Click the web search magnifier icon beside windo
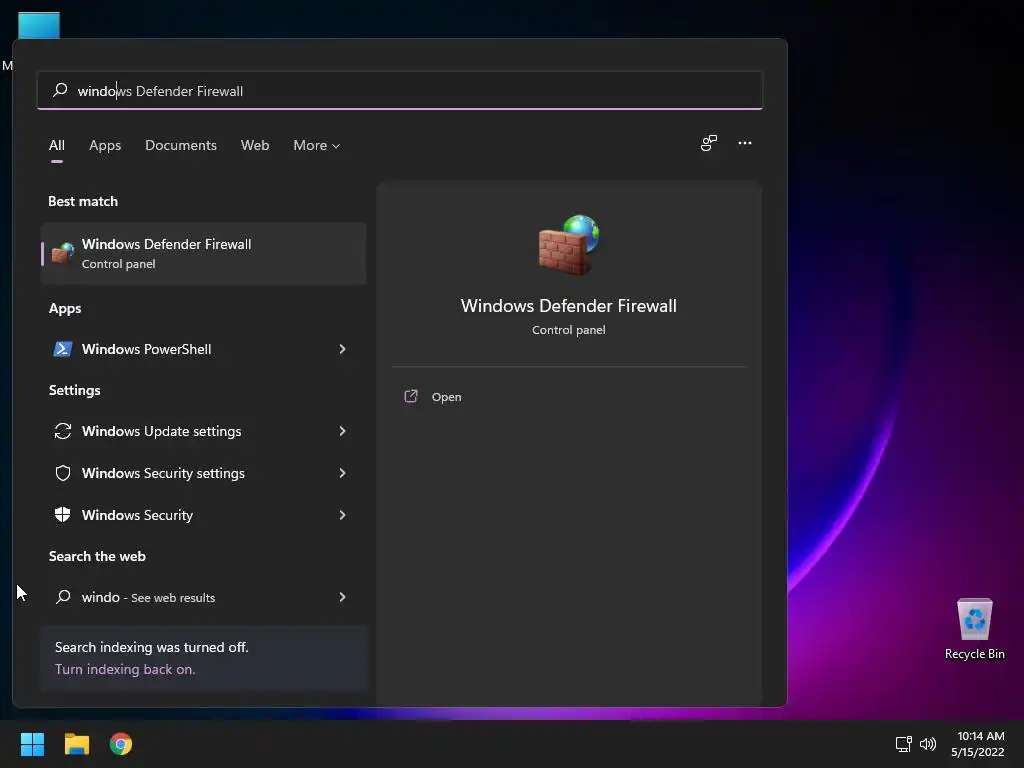The height and width of the screenshot is (768, 1024). (x=63, y=596)
